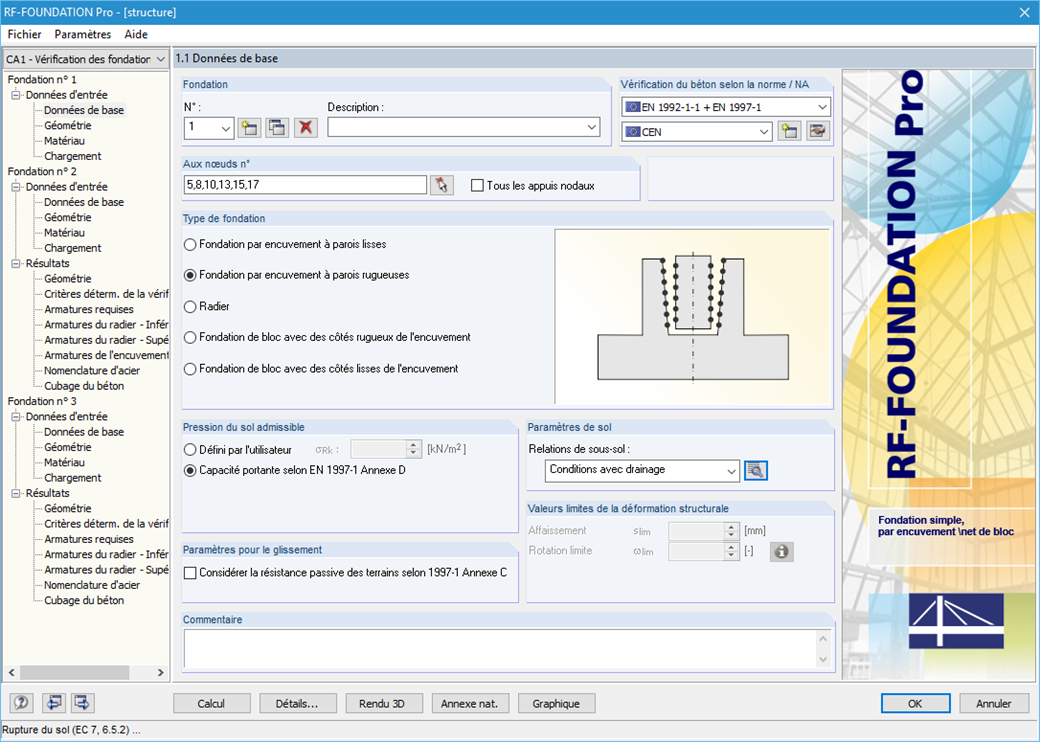The image size is (1040, 742).
Task: Click the Annexe nat. button
Action: (470, 704)
